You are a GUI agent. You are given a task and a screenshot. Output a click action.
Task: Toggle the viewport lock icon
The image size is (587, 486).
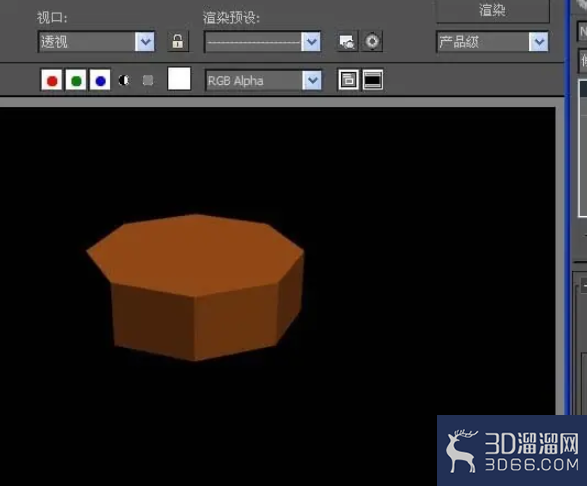pyautogui.click(x=177, y=41)
